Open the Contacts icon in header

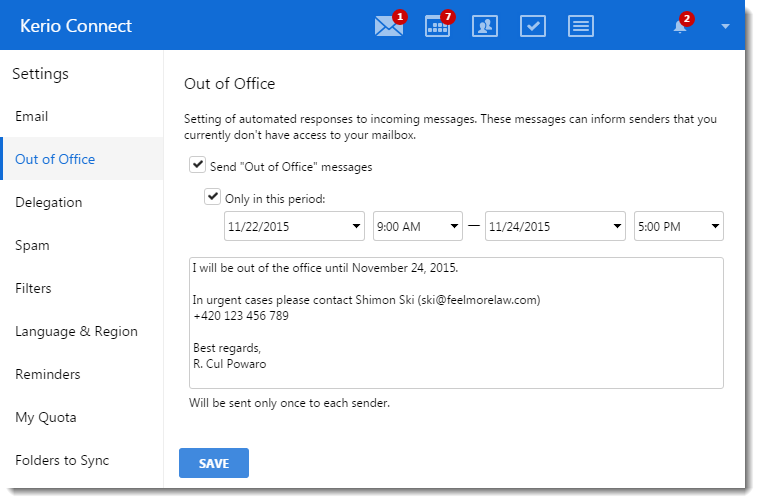coord(485,26)
